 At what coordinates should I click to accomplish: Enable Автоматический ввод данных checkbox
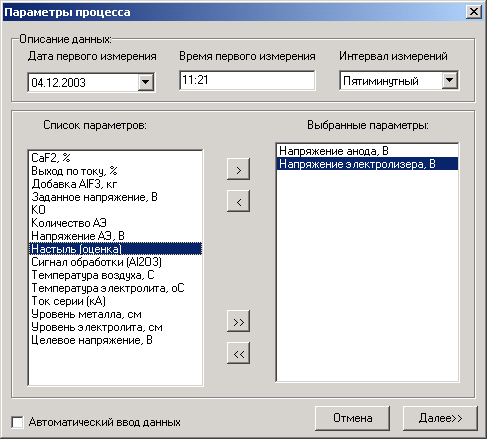[17, 422]
